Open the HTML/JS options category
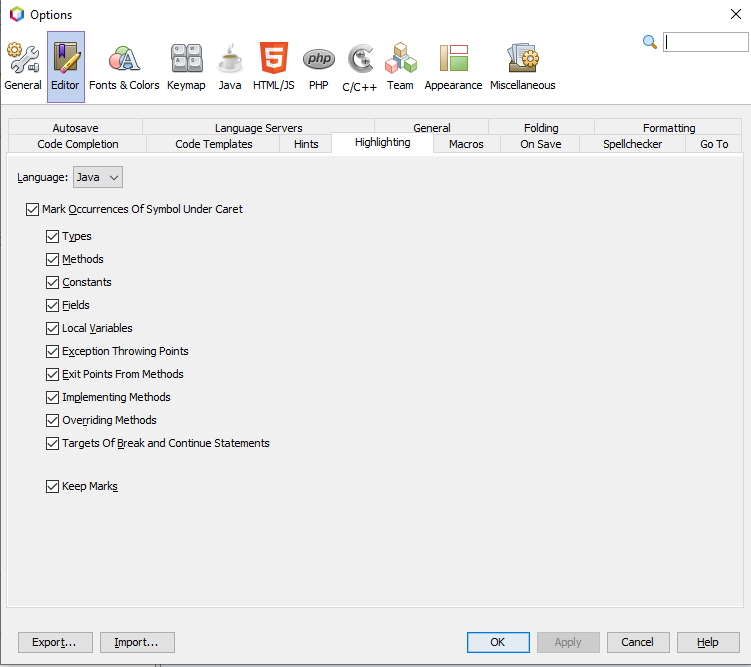751x667 pixels. click(273, 66)
